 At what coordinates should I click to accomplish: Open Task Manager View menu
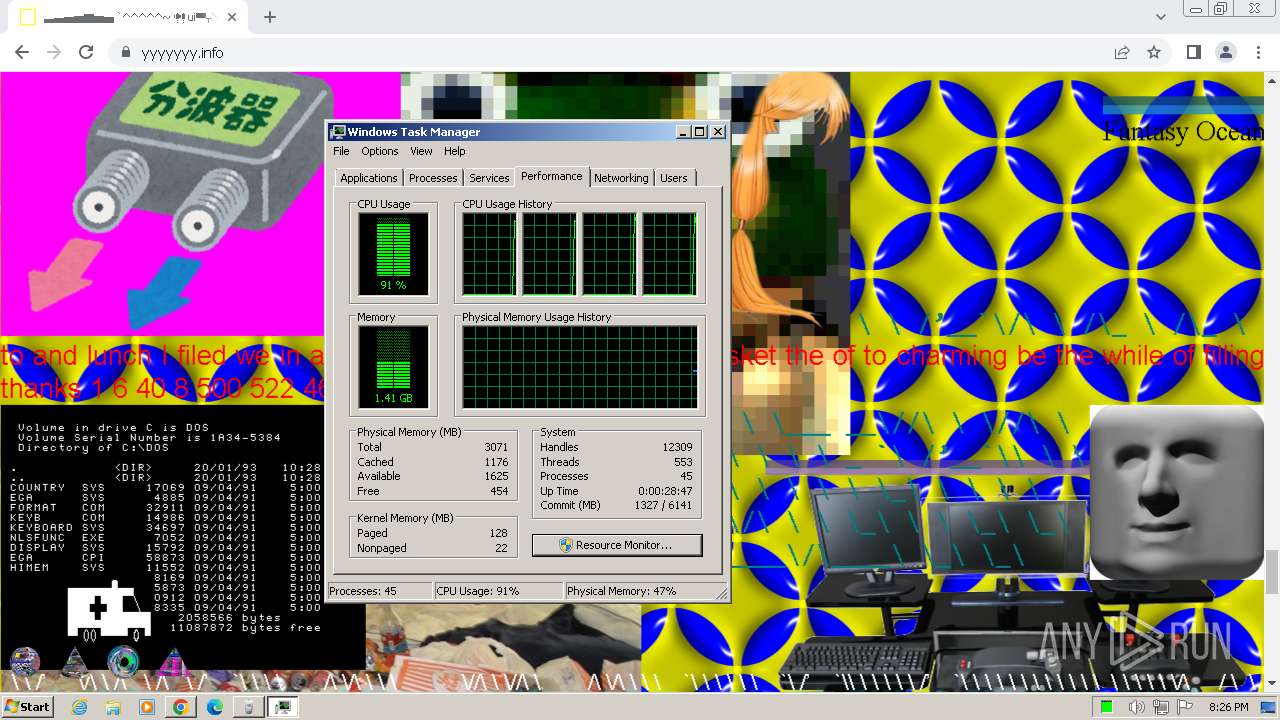[x=421, y=151]
